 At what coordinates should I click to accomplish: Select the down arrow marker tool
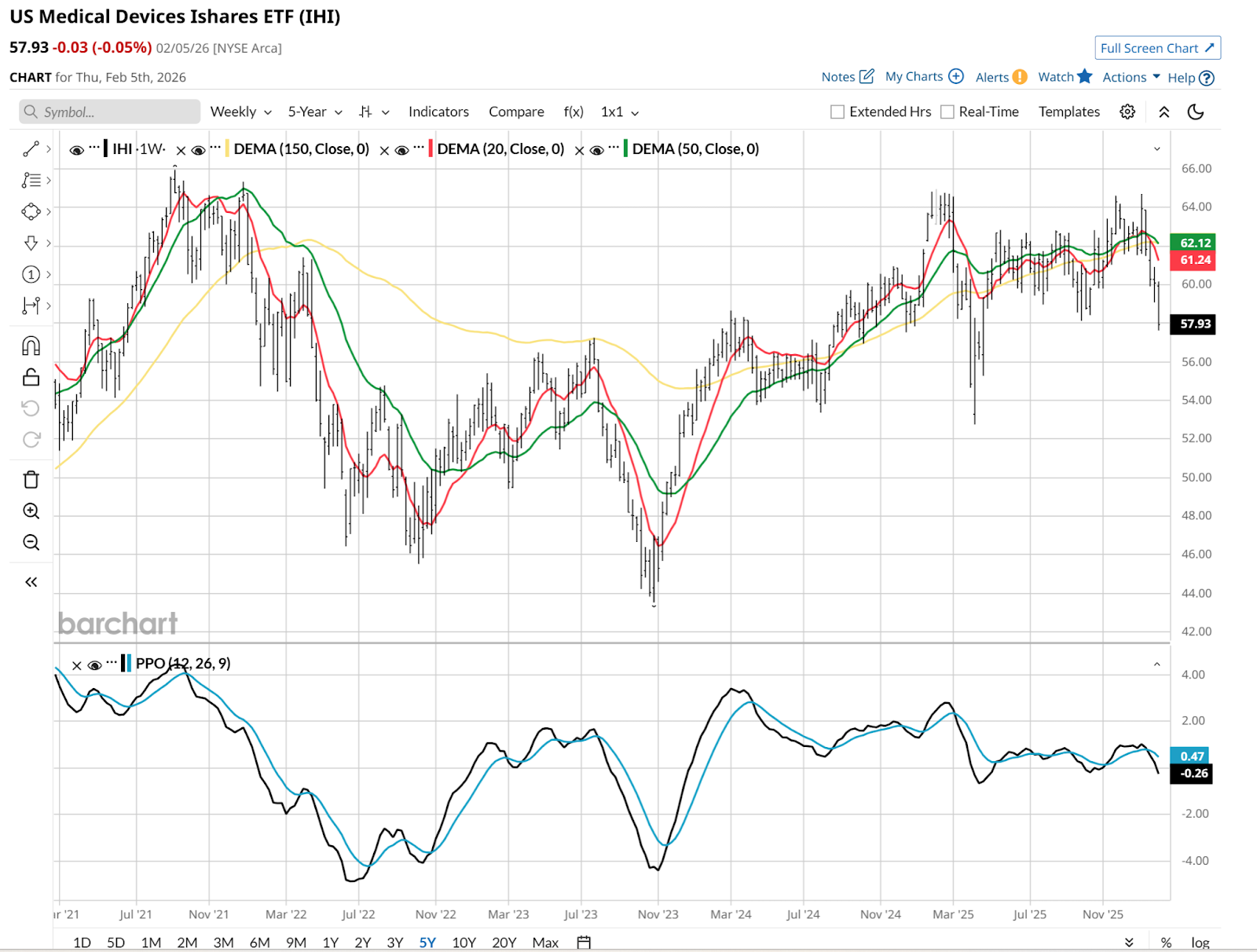31,243
